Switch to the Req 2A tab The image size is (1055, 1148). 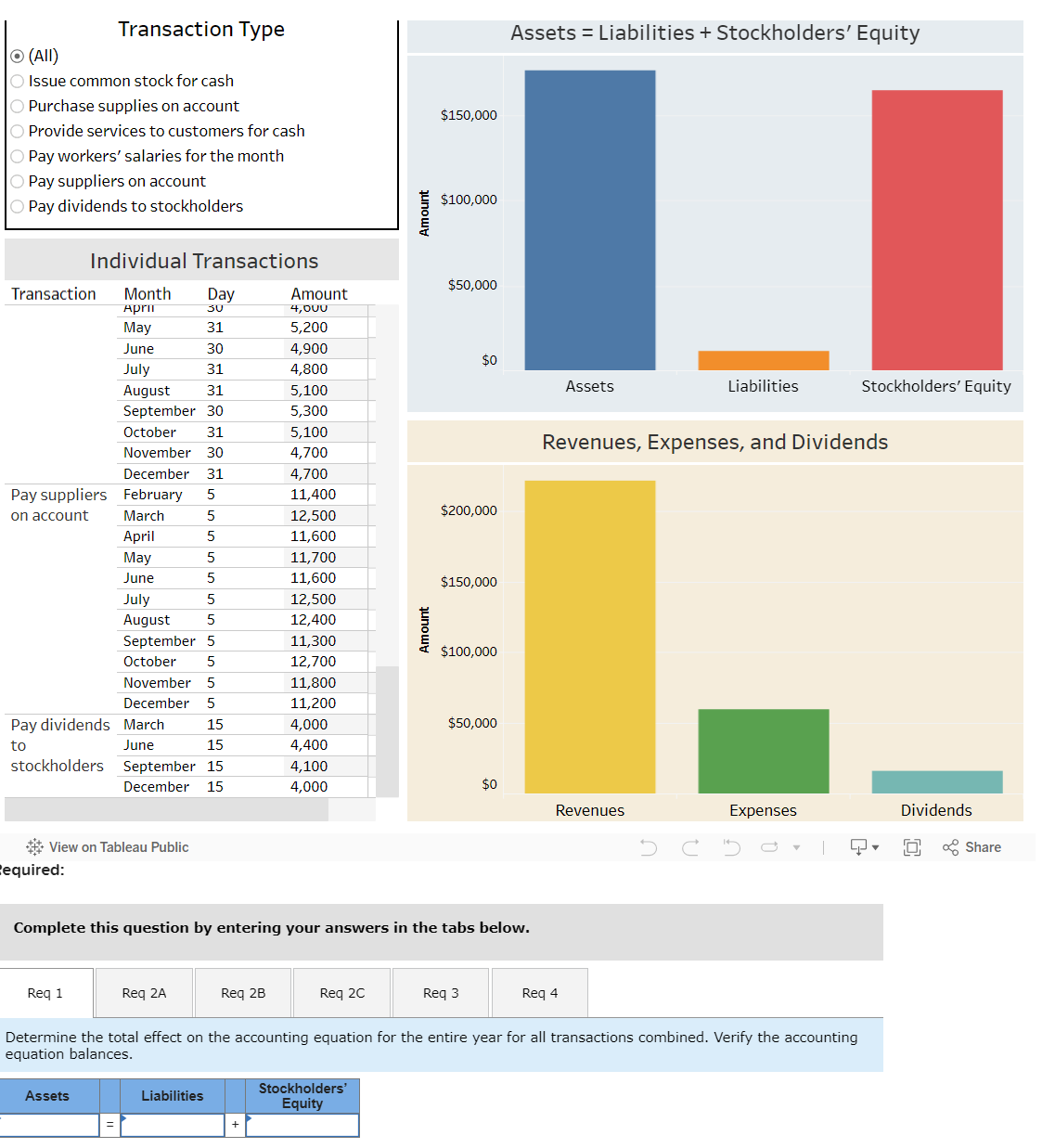pyautogui.click(x=143, y=992)
